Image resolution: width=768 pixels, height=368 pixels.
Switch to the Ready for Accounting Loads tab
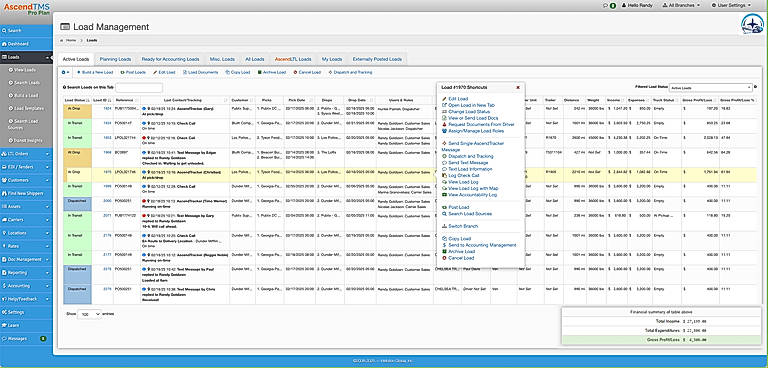pyautogui.click(x=170, y=59)
